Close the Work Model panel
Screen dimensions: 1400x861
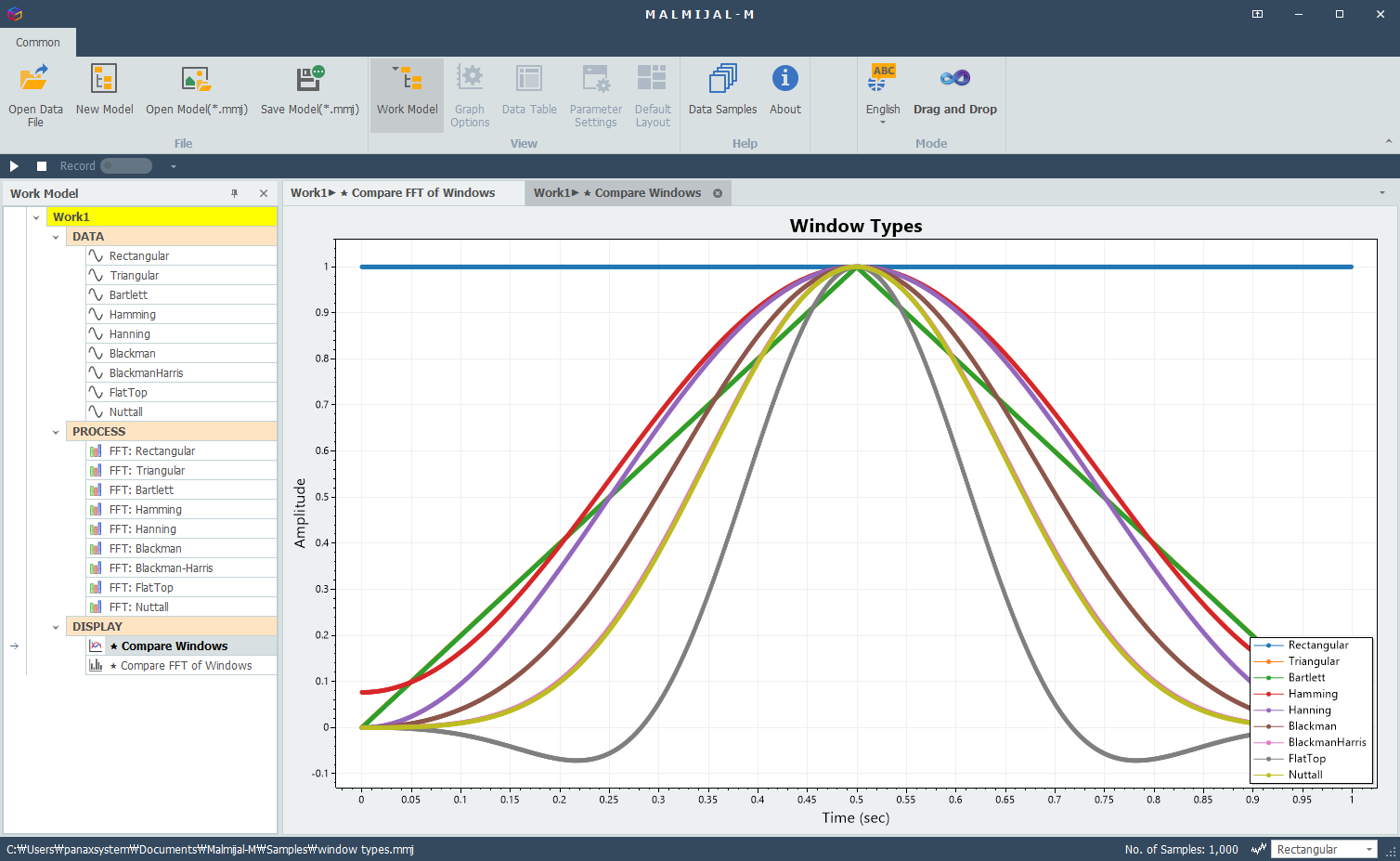pos(264,193)
